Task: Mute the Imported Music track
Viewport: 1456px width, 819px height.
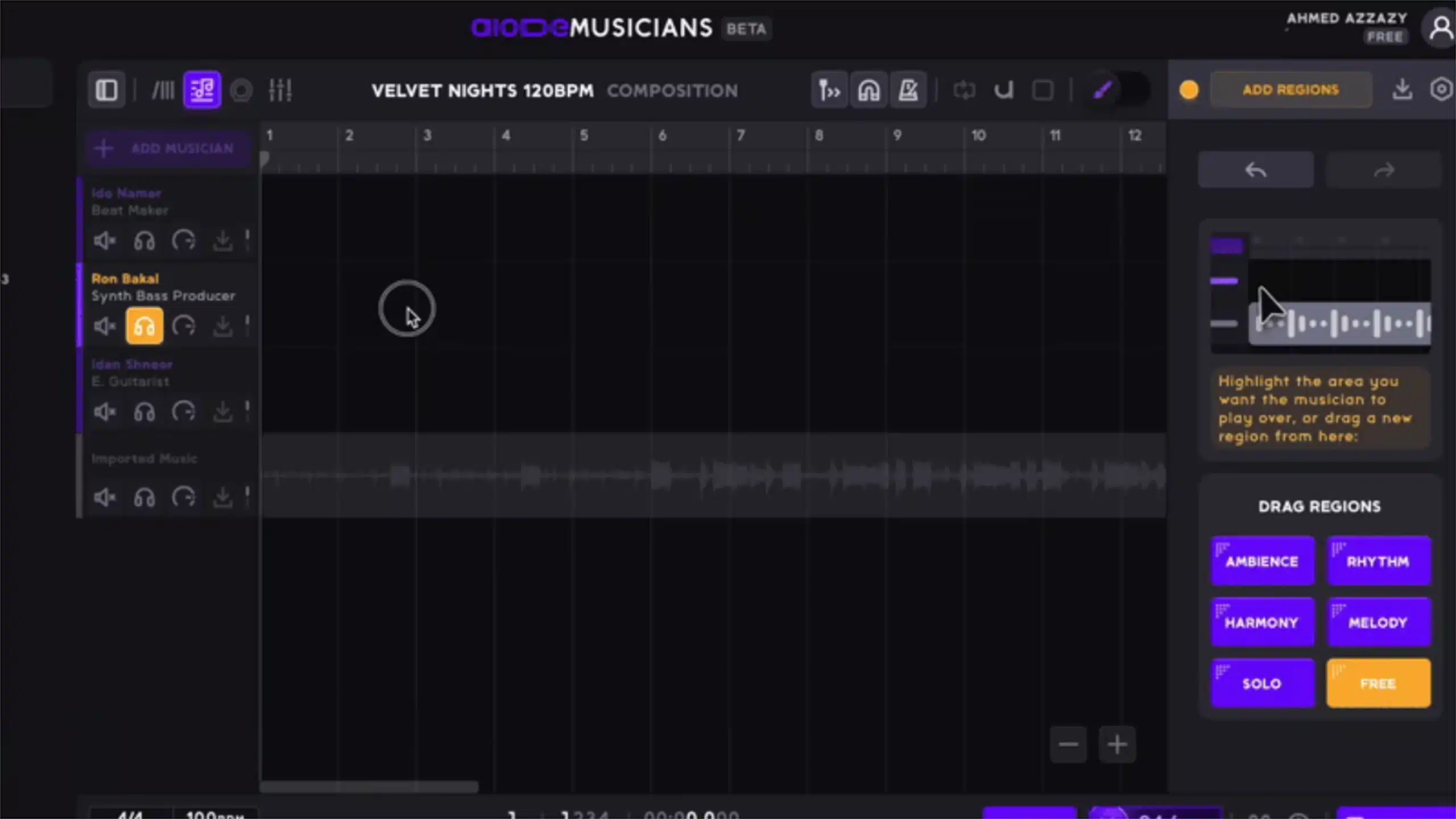Action: pos(105,497)
